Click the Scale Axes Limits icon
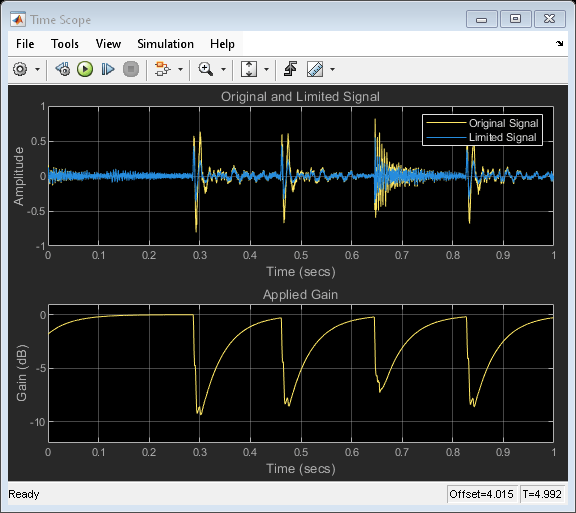The height and width of the screenshot is (513, 576). click(x=249, y=69)
